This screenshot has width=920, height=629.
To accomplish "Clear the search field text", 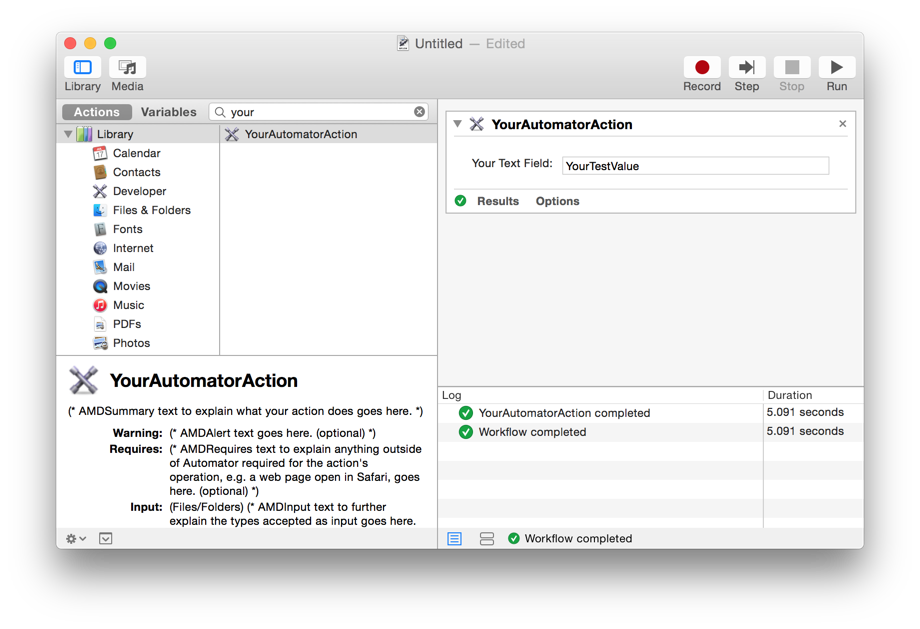I will 419,111.
